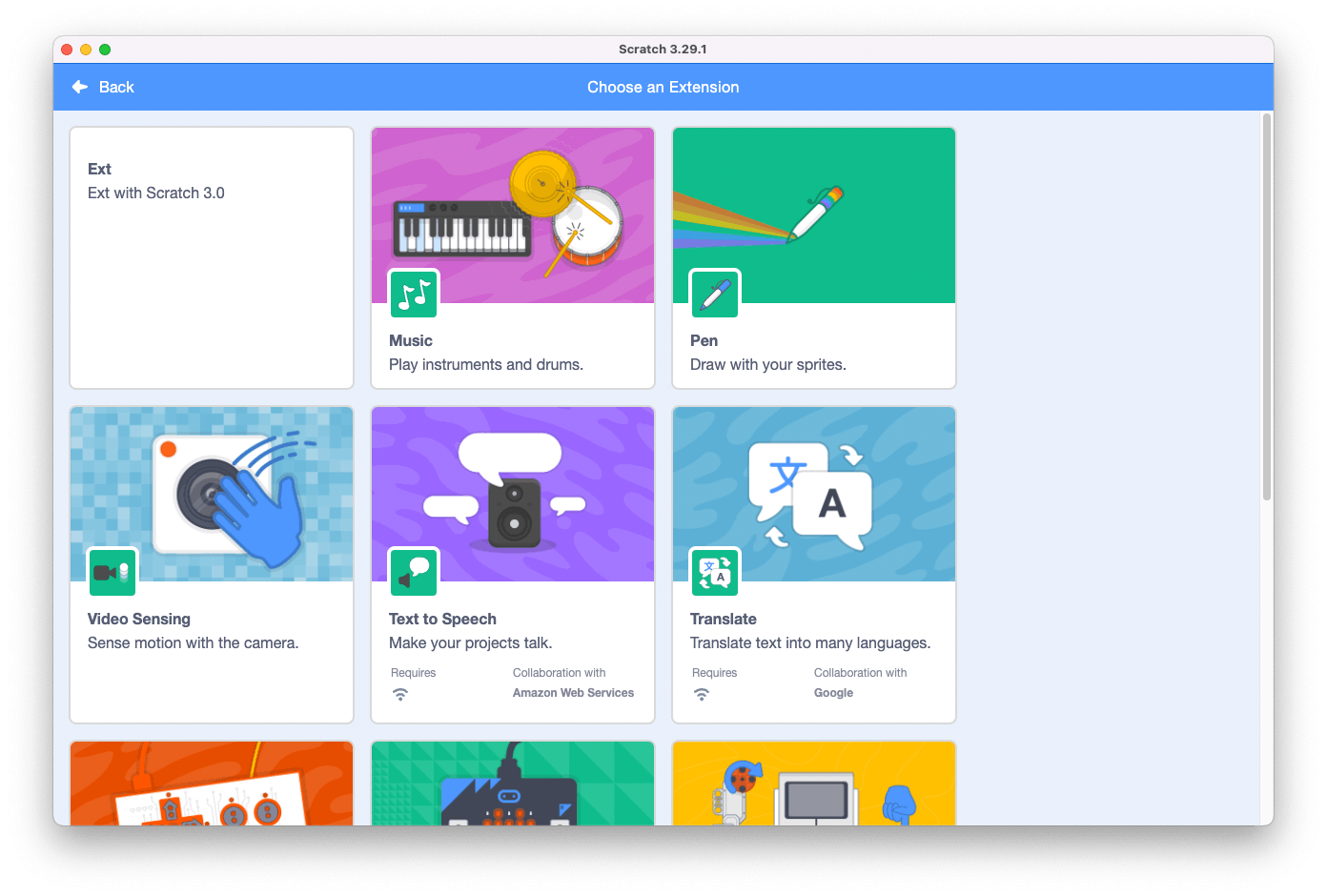
Task: Open the Translate extension artwork
Action: (814, 494)
